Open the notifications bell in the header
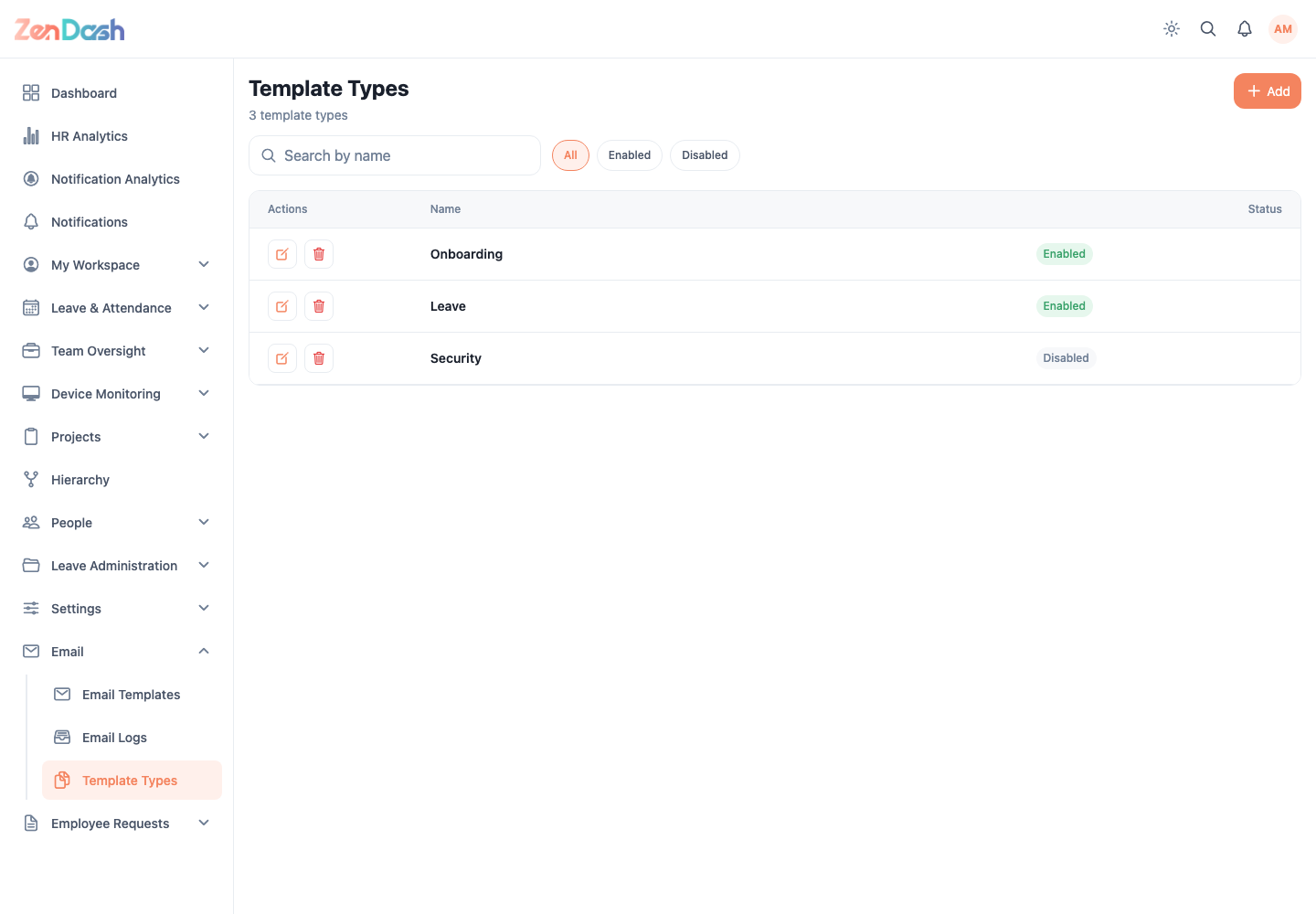The height and width of the screenshot is (914, 1316). [x=1245, y=29]
